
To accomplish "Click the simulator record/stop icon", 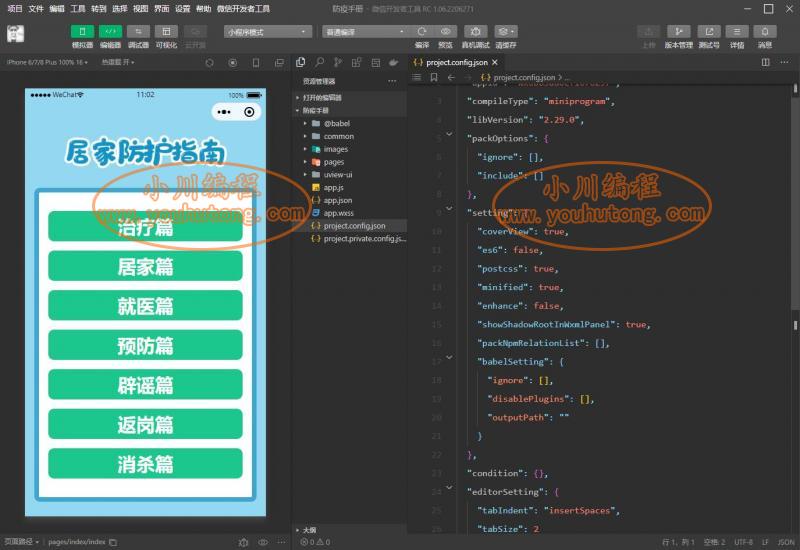I will click(x=233, y=63).
